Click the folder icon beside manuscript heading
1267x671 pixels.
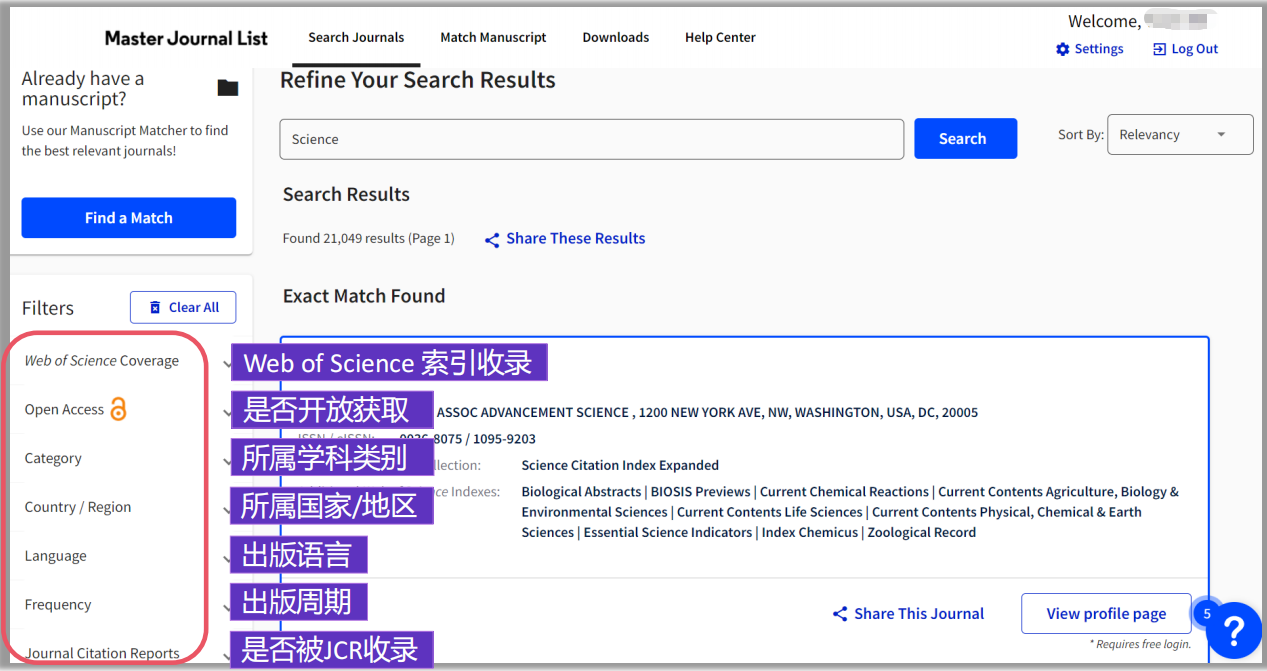point(228,88)
